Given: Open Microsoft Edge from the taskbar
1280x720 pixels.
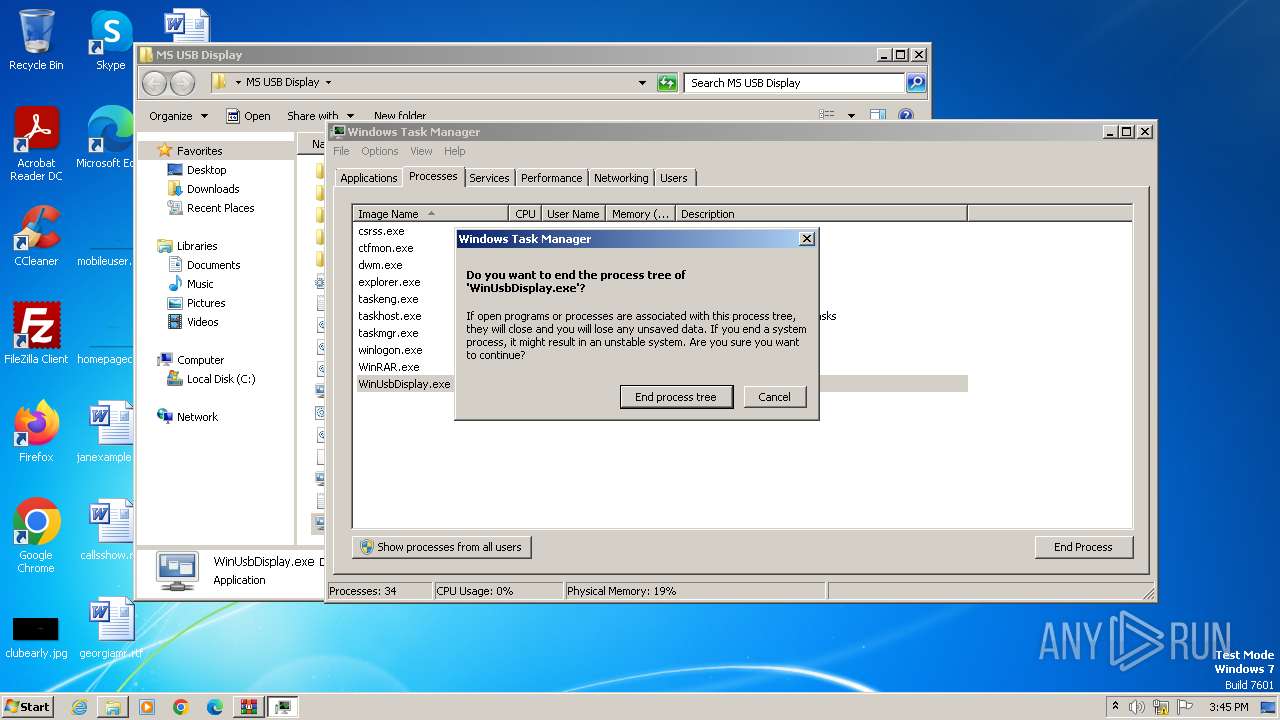Looking at the screenshot, I should [x=215, y=707].
